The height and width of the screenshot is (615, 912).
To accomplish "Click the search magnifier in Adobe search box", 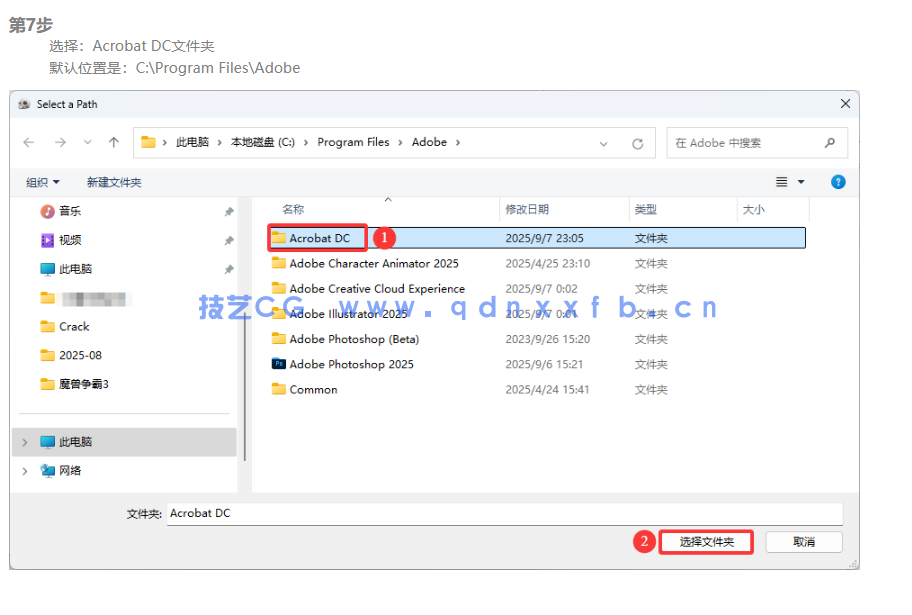I will coord(828,142).
